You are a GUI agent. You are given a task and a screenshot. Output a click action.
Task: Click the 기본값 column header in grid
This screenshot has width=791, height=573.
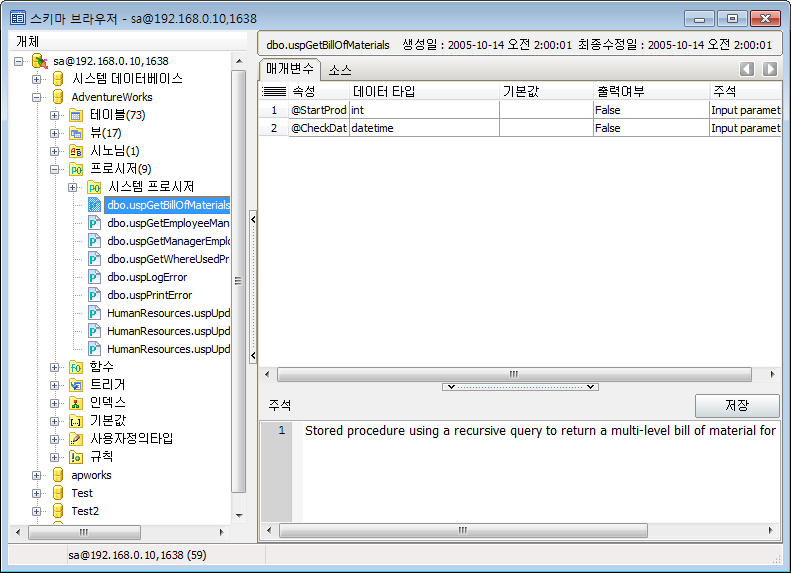pos(546,91)
